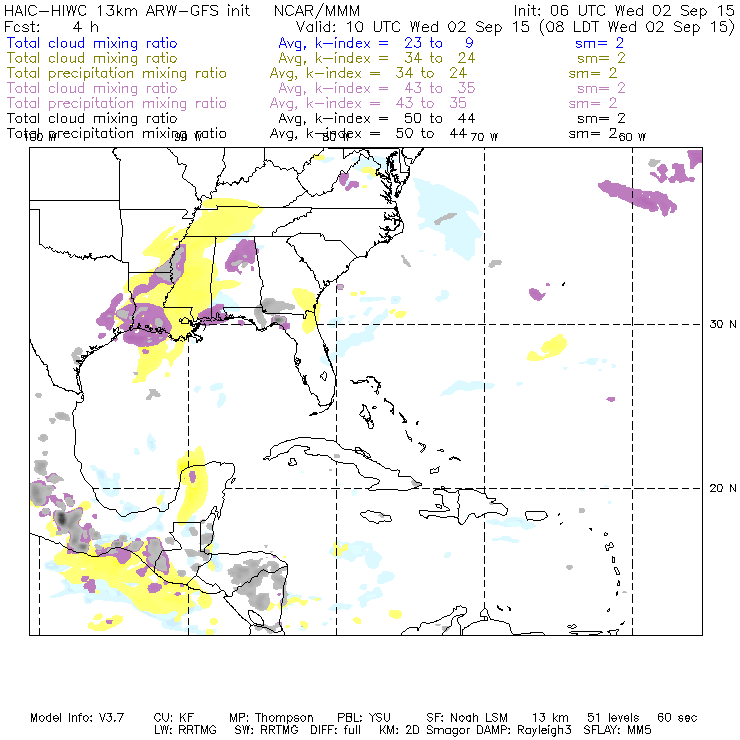
Task: Select the 'NCAR/MMM' header label
Action: coord(317,11)
